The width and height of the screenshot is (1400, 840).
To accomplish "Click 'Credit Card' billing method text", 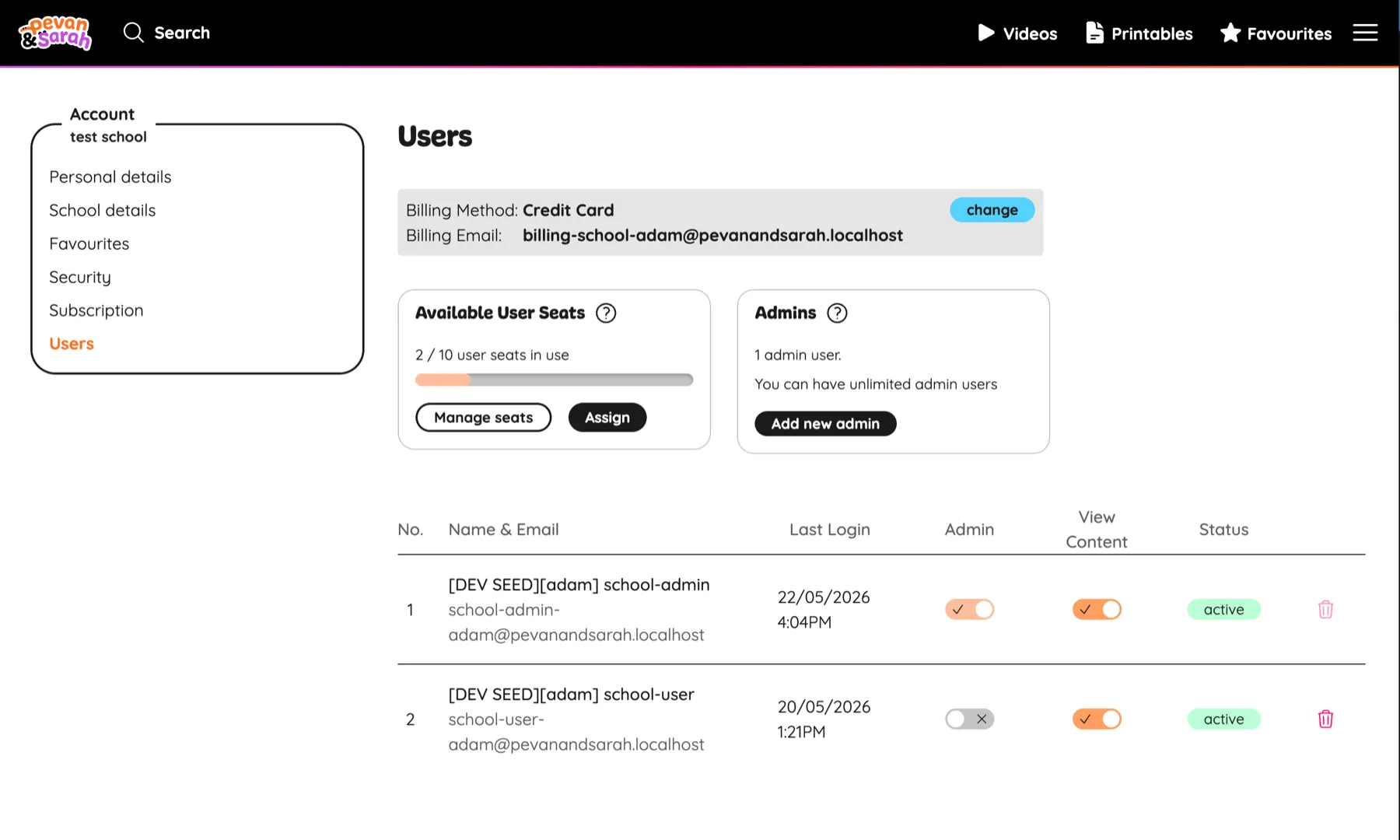I will (x=568, y=210).
